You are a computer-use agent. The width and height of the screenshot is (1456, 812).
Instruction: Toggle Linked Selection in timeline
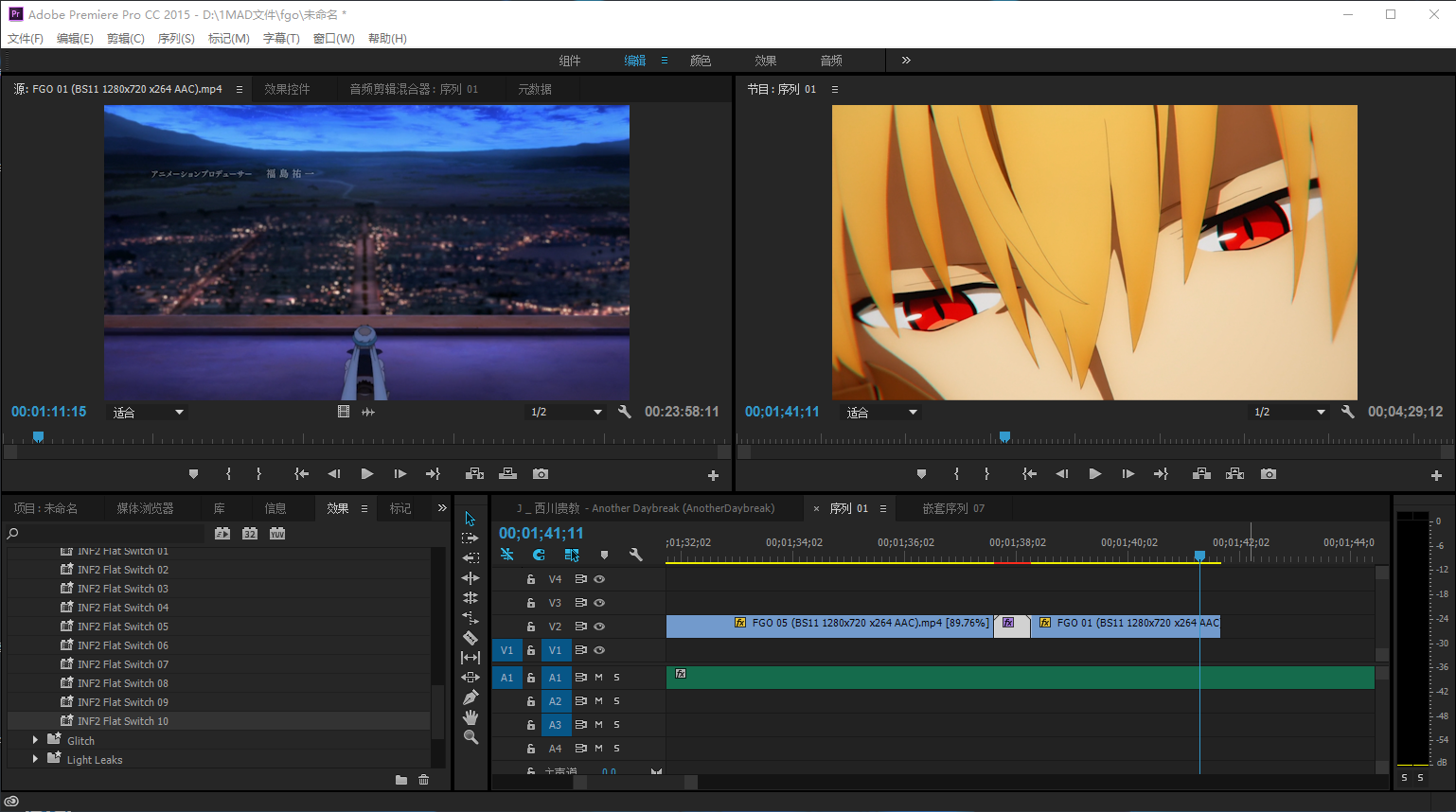pos(572,555)
